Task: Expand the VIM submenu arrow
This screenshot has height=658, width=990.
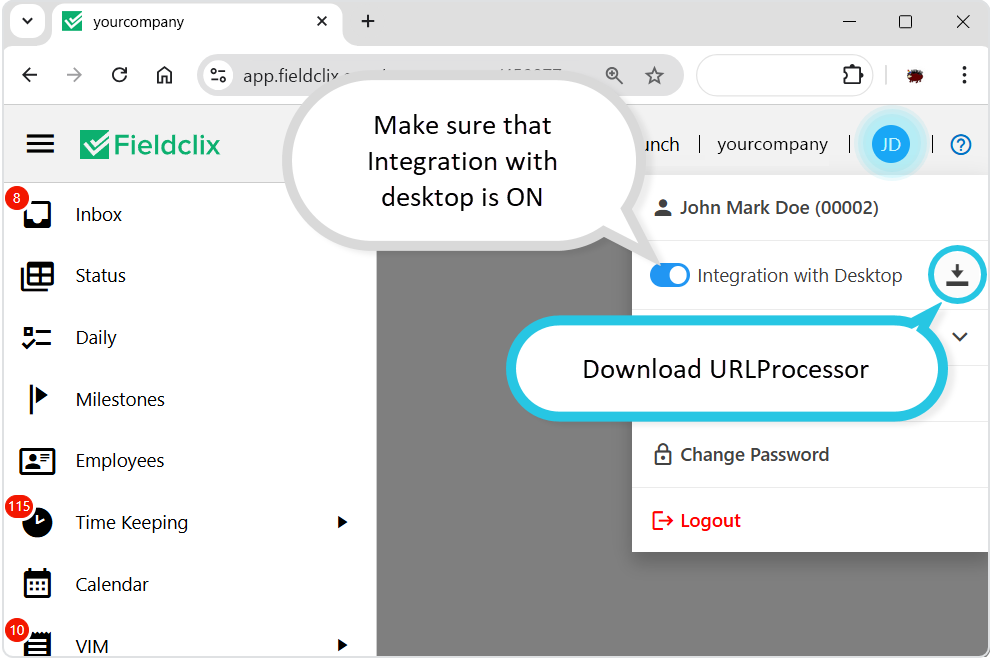Action: (342, 645)
